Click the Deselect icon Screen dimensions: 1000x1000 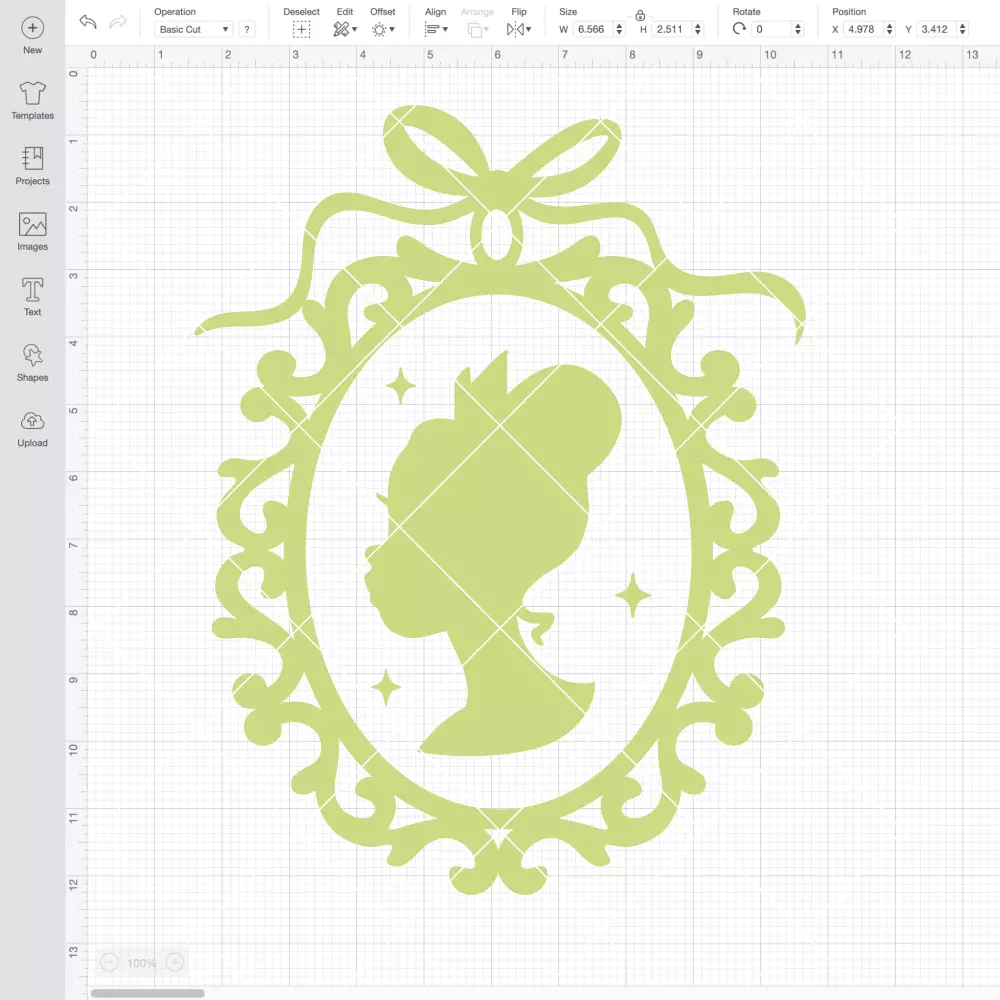[x=301, y=29]
